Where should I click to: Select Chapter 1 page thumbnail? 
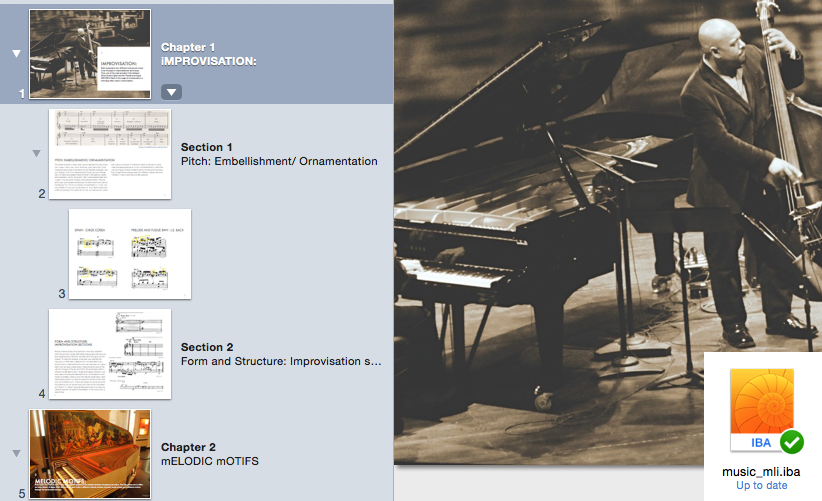point(90,54)
